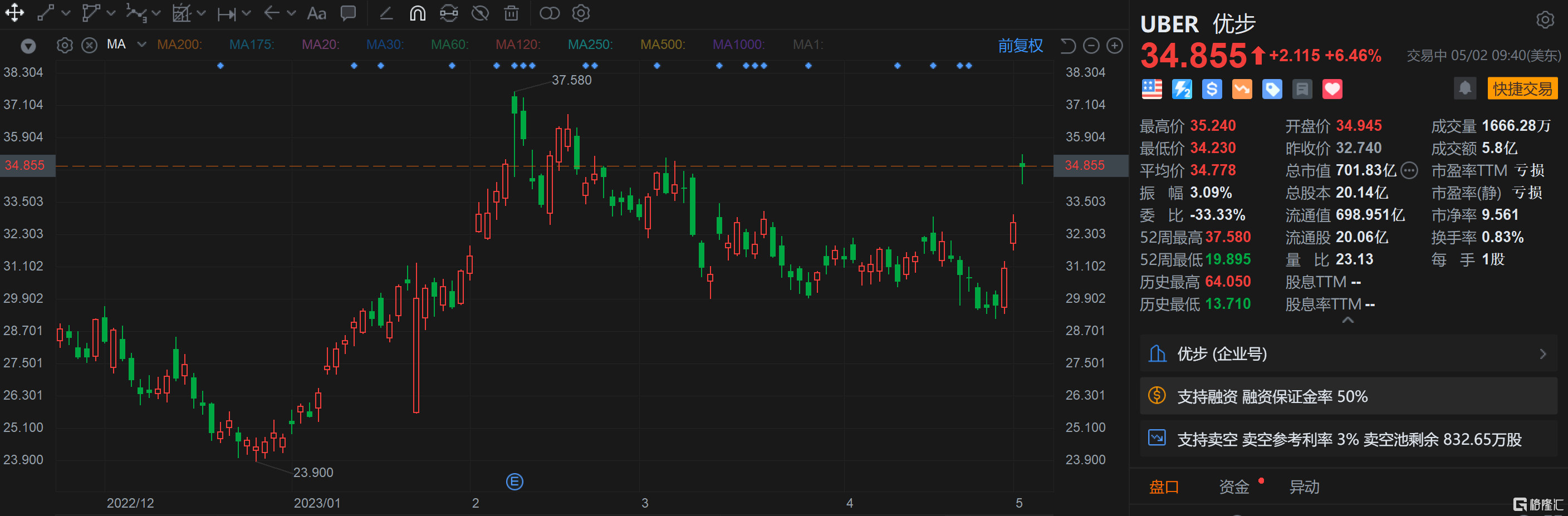This screenshot has width=1568, height=516.
Task: Select the arrow drawing tool
Action: pos(272,13)
